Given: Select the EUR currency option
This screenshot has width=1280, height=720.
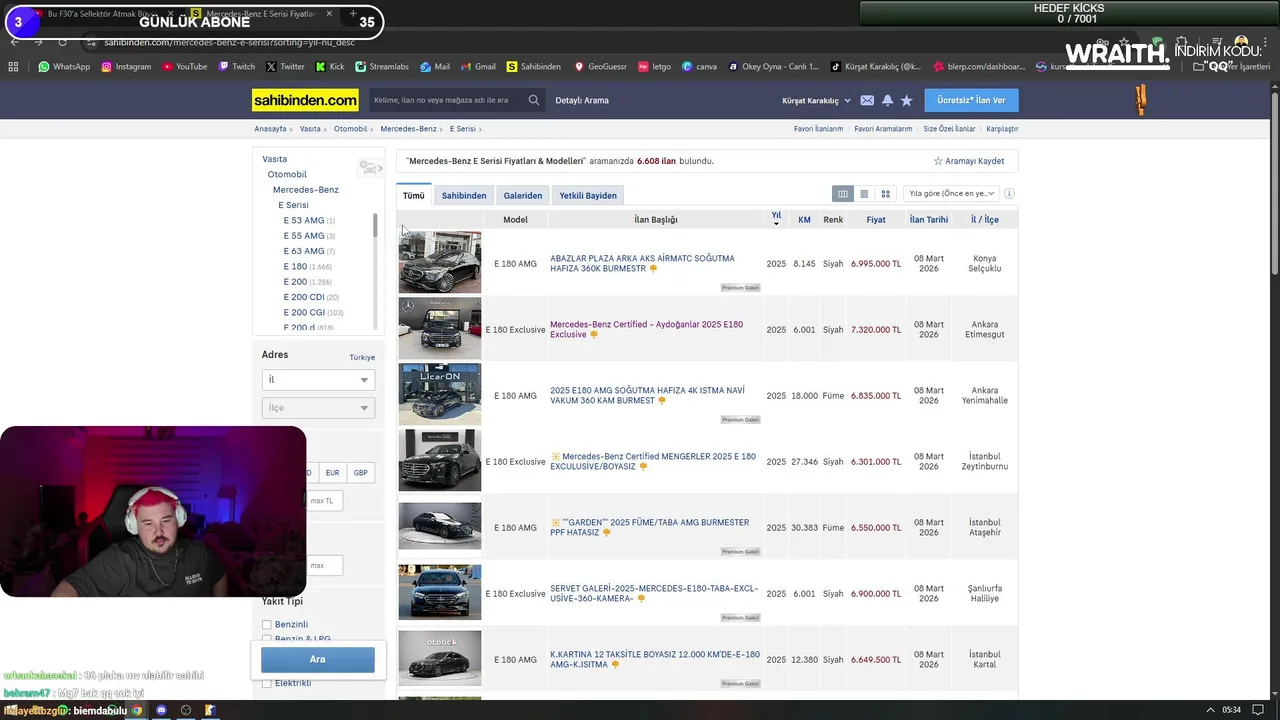Looking at the screenshot, I should (332, 472).
